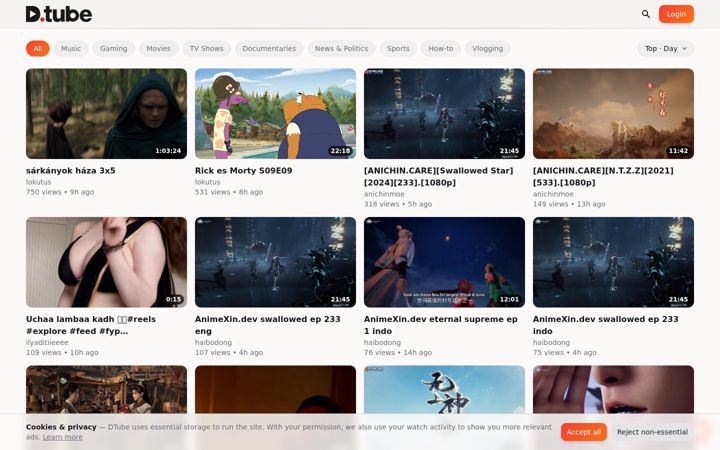Viewport: 720px width, 450px height.
Task: Filter by News & Politics
Action: [341, 48]
